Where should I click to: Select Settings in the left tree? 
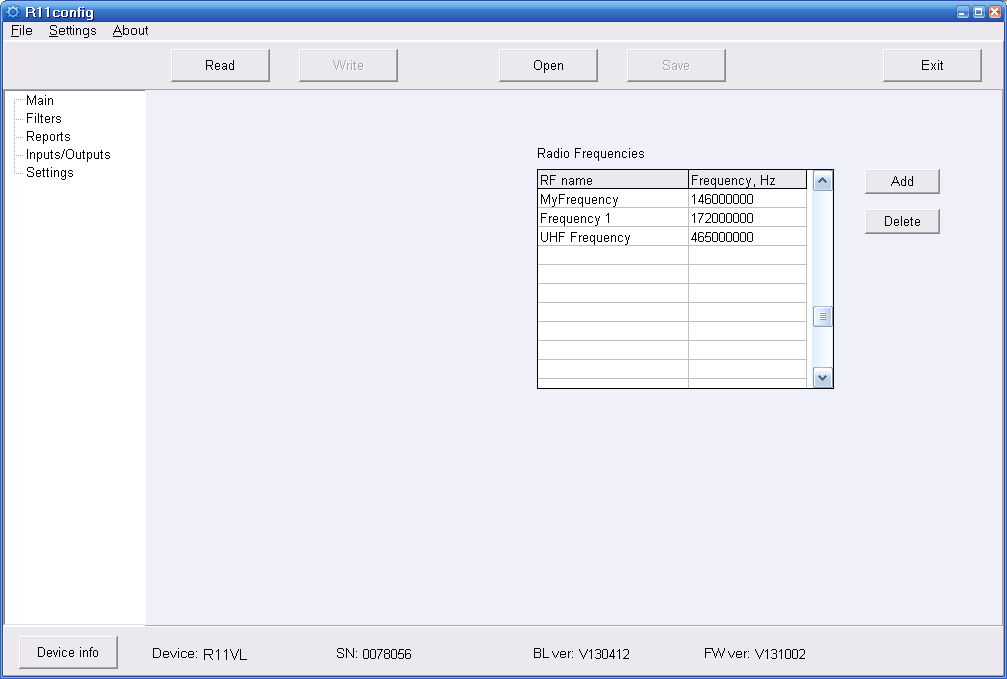tap(50, 173)
